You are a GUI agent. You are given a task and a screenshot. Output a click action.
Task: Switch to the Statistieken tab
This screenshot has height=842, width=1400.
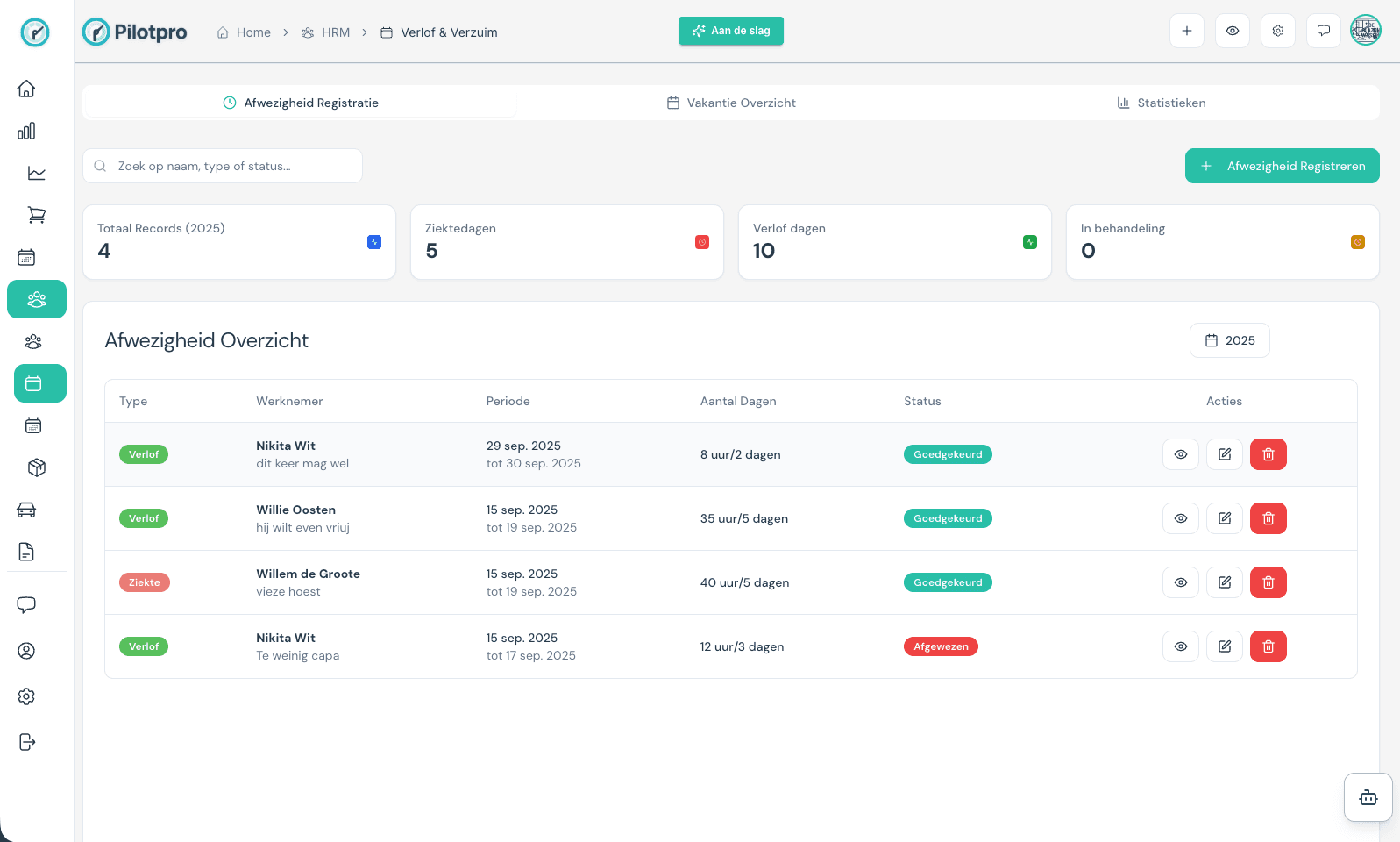[x=1162, y=103]
